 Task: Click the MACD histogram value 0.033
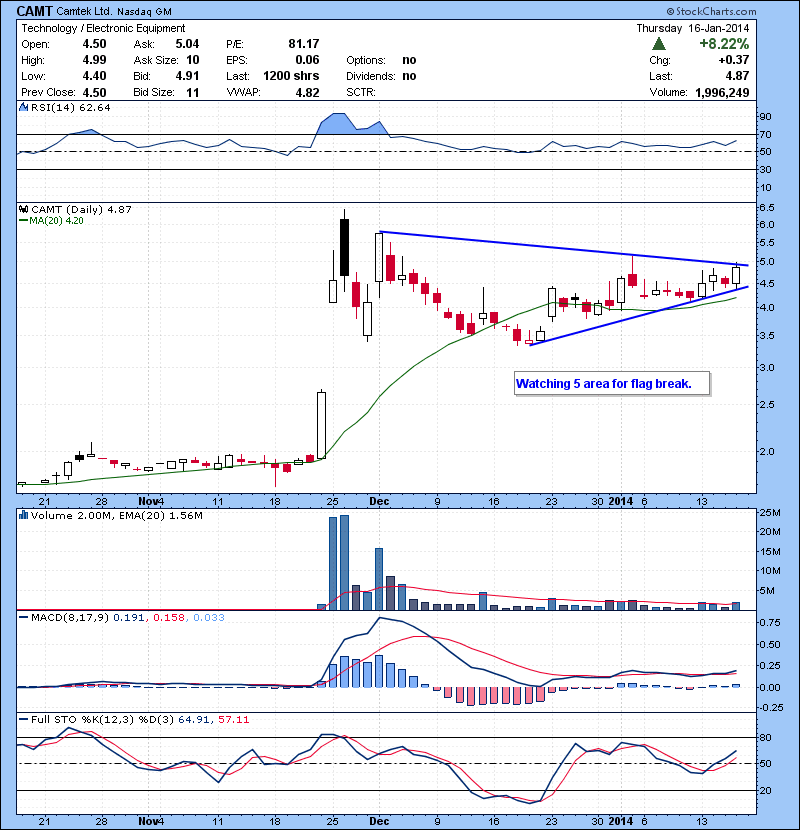pos(209,617)
